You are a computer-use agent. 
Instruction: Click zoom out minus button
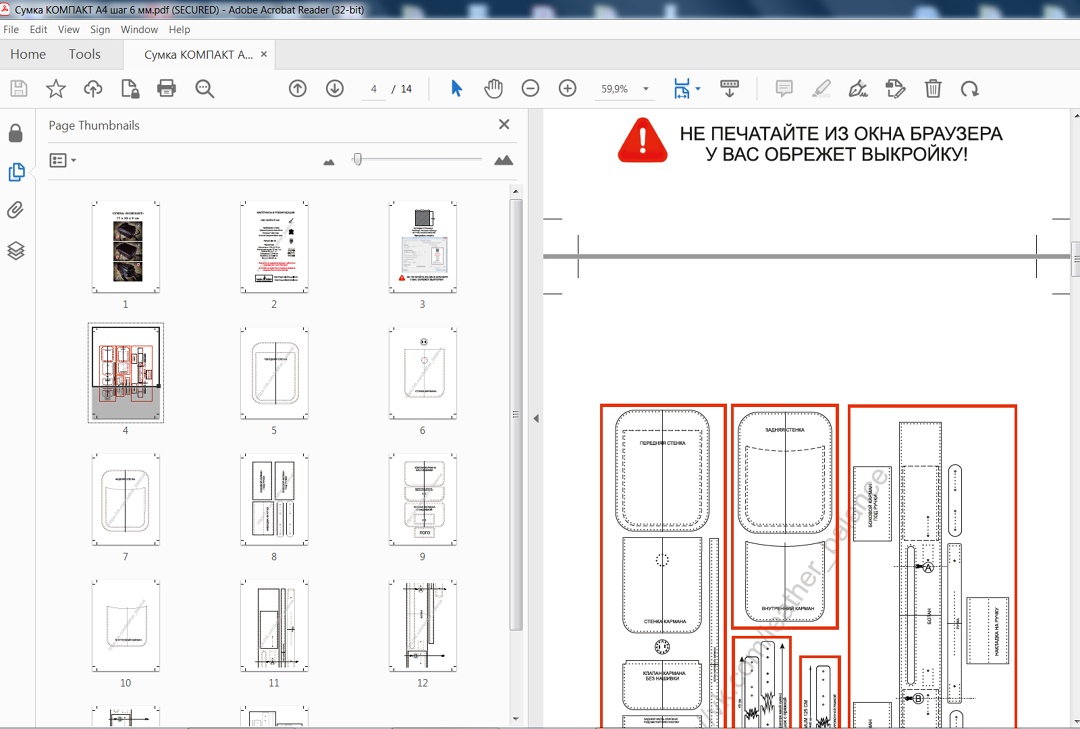pos(530,89)
